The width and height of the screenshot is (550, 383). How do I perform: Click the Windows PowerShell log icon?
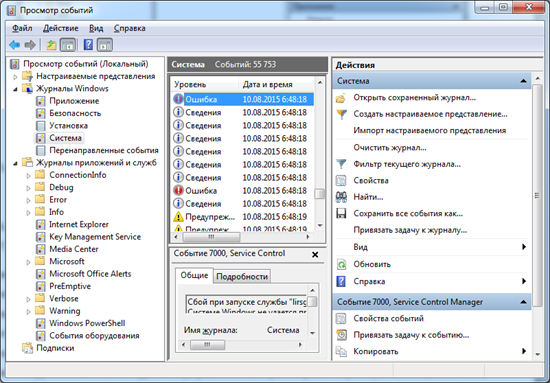coord(41,323)
